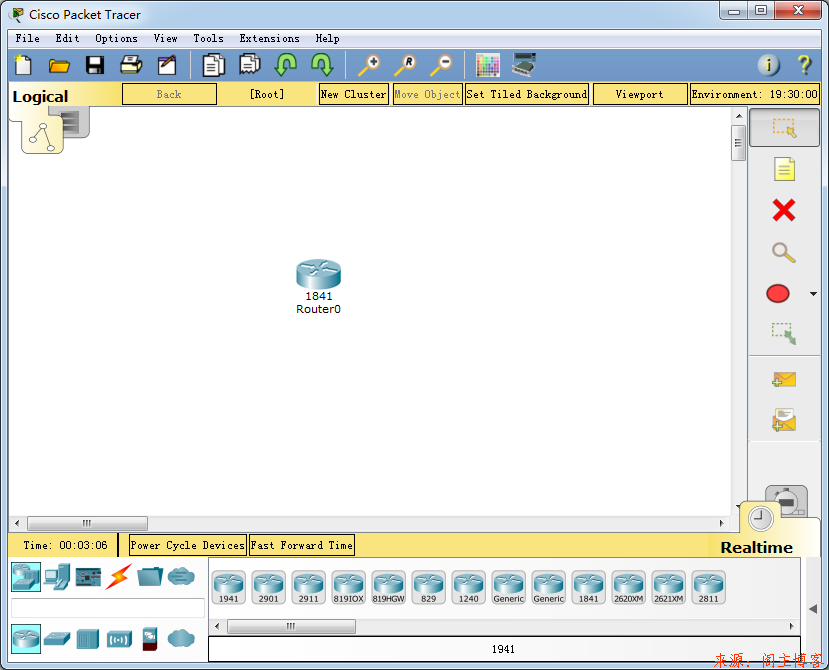Choose the WAN Emulation cloud subcategory

pyautogui.click(x=181, y=638)
